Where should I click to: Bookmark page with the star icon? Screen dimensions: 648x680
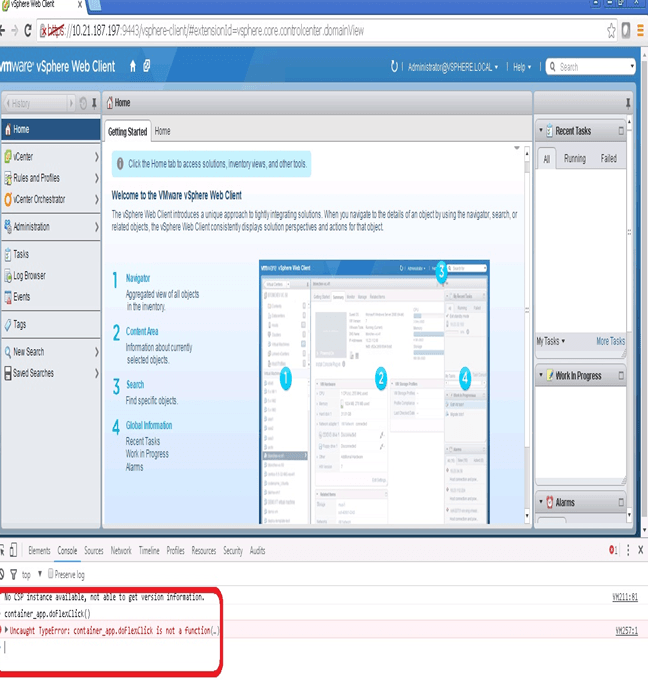tap(611, 31)
